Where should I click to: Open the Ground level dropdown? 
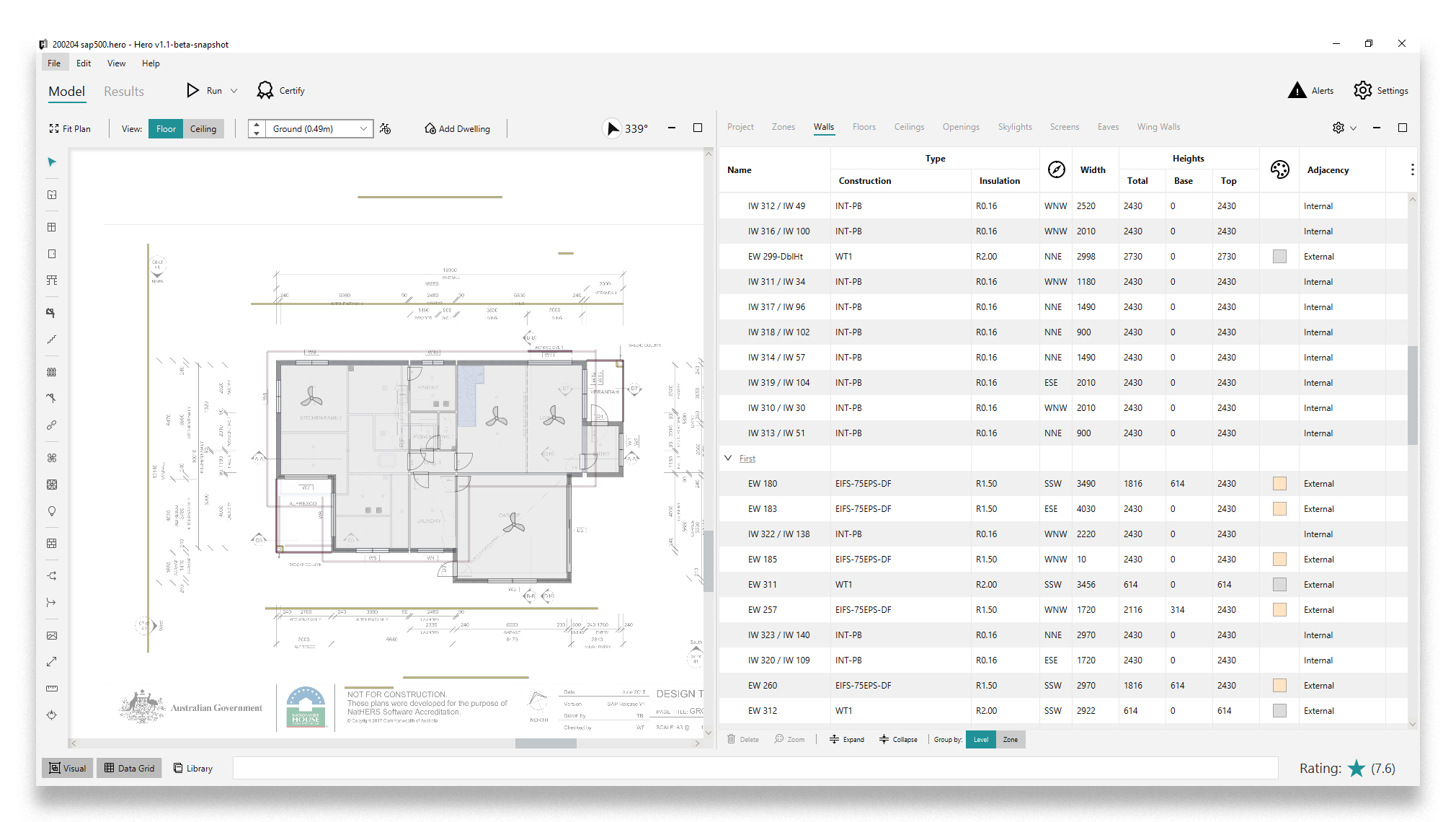point(363,128)
